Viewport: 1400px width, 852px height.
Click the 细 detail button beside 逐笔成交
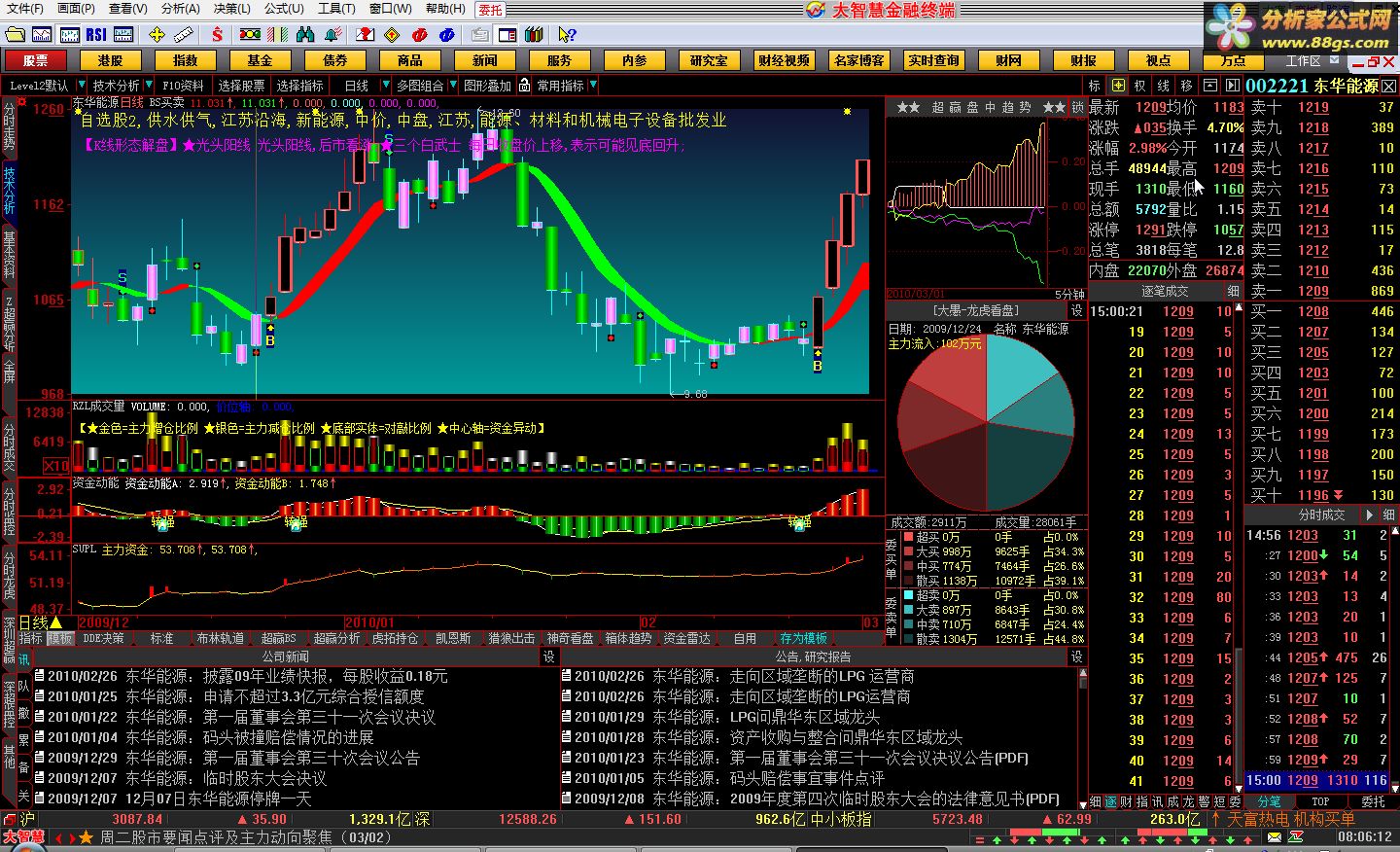click(1233, 291)
